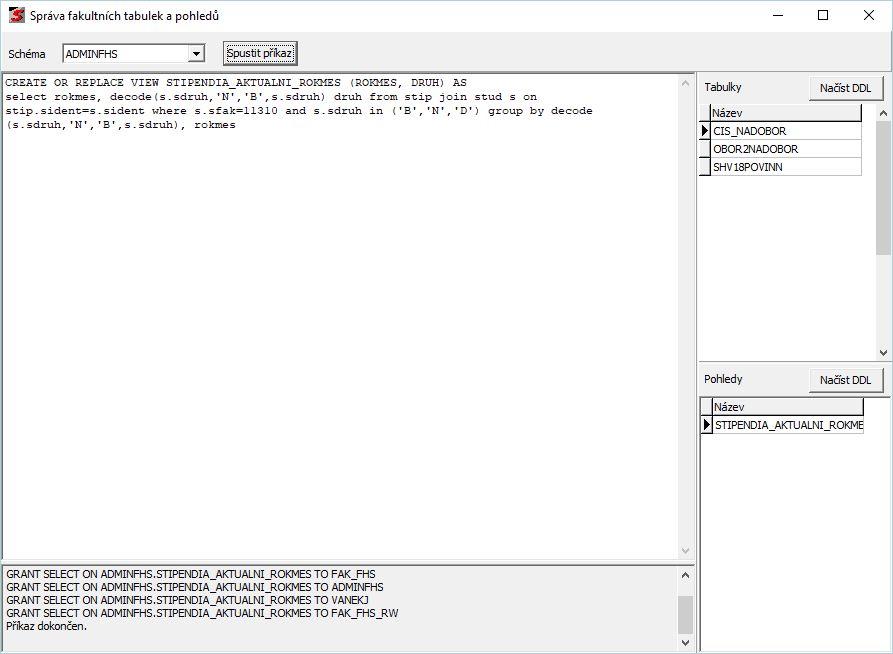
Task: Select the OBOR2NADOBOR table row
Action: [785, 149]
